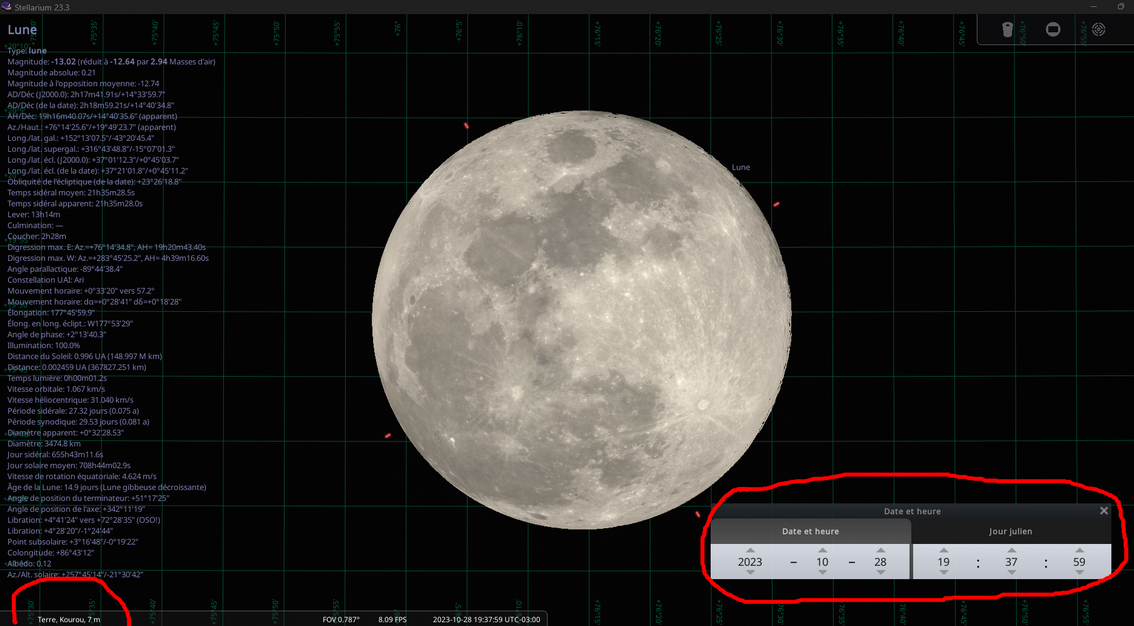
Task: Click the '8.09 FPS' status bar entry
Action: coord(393,619)
